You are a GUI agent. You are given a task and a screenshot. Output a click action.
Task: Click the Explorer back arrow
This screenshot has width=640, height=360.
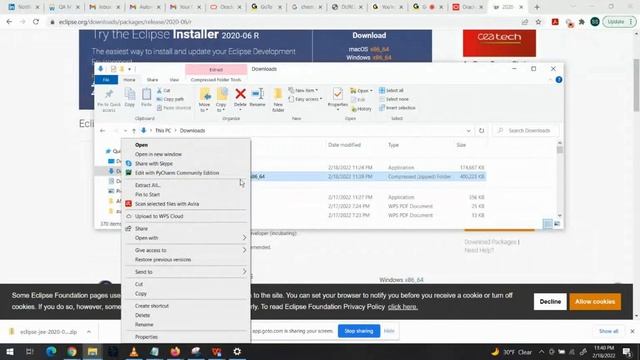(102, 131)
